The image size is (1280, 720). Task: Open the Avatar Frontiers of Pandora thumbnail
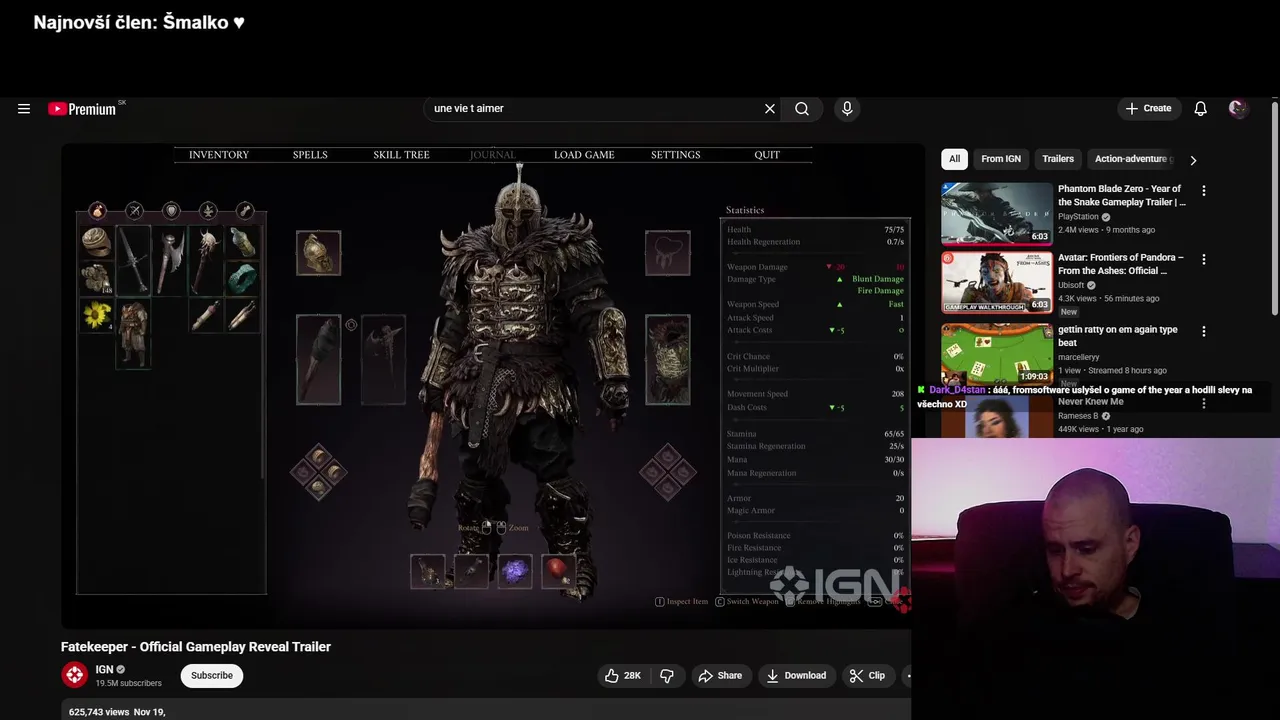(x=997, y=282)
